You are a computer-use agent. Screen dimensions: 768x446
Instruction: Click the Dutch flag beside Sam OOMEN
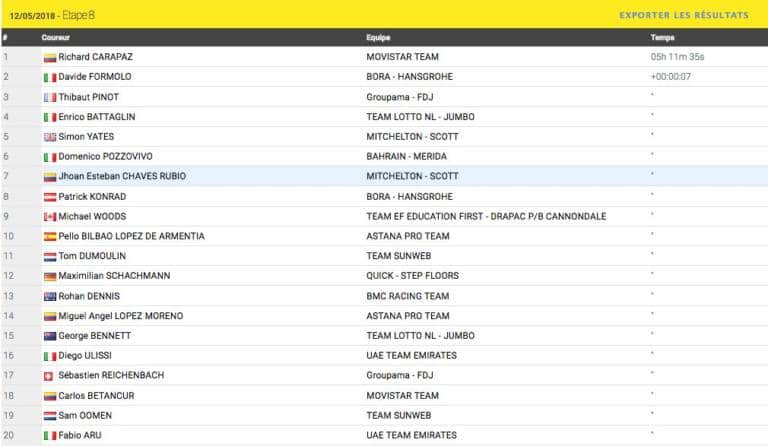coord(50,416)
